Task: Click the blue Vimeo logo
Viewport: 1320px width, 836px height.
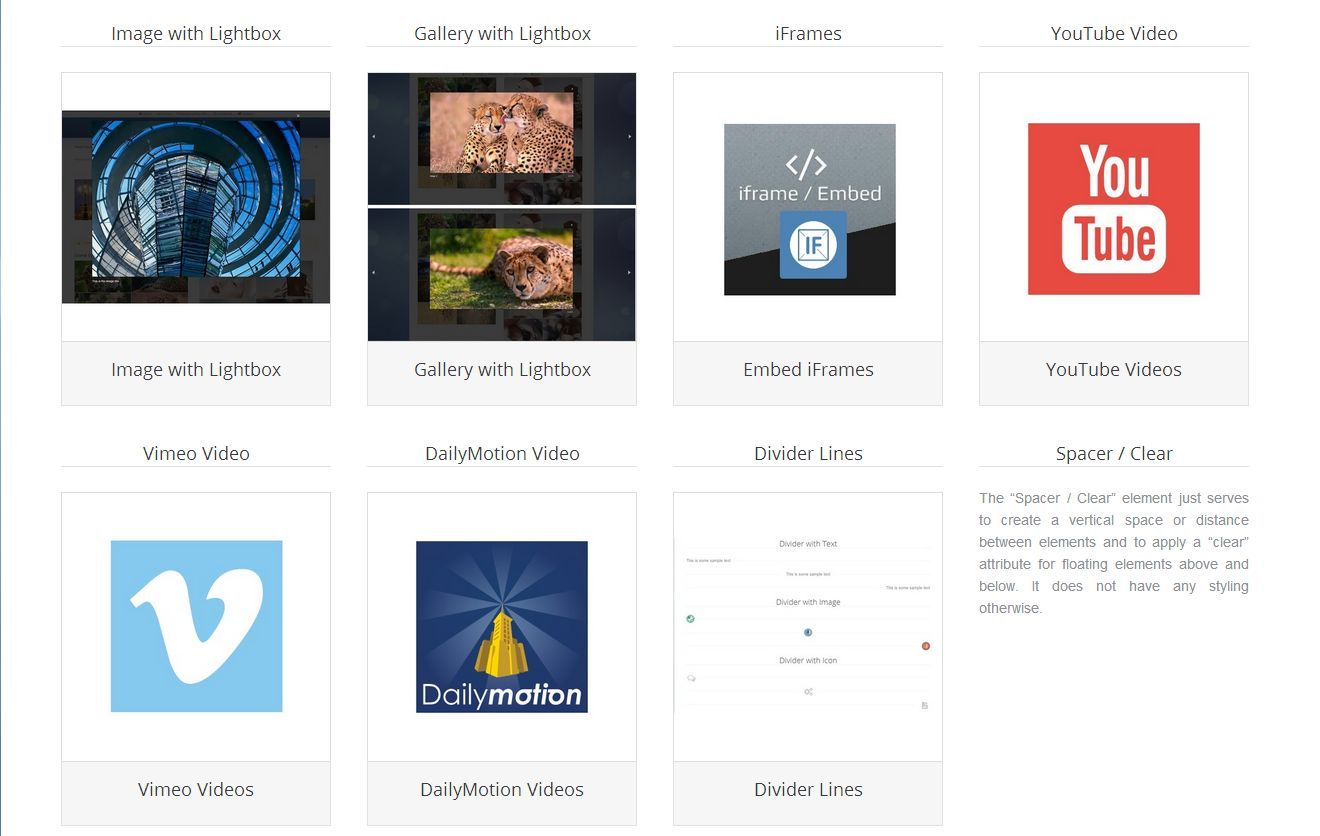Action: (196, 626)
